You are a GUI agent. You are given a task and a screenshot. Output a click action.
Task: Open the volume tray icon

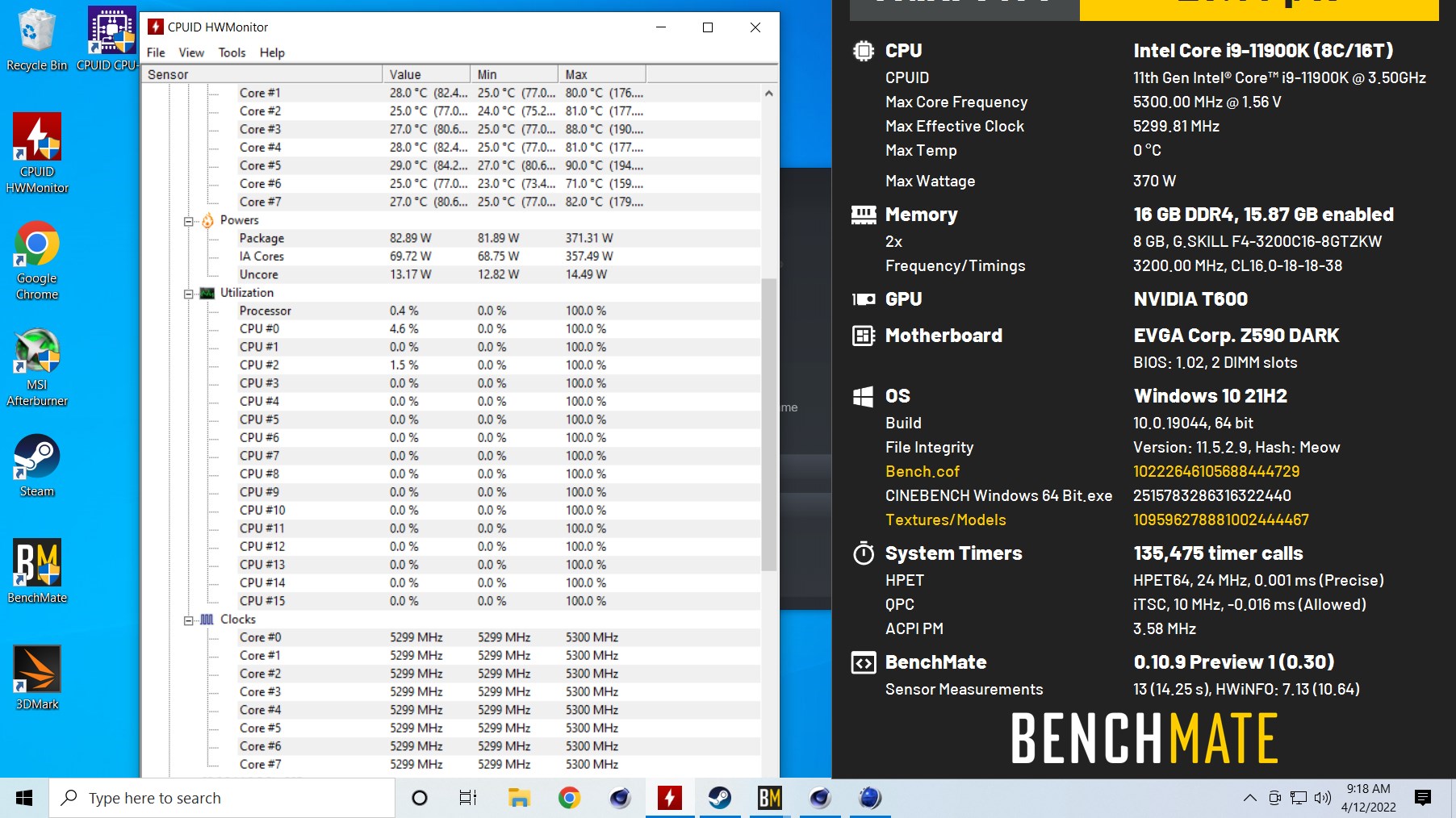point(1322,798)
